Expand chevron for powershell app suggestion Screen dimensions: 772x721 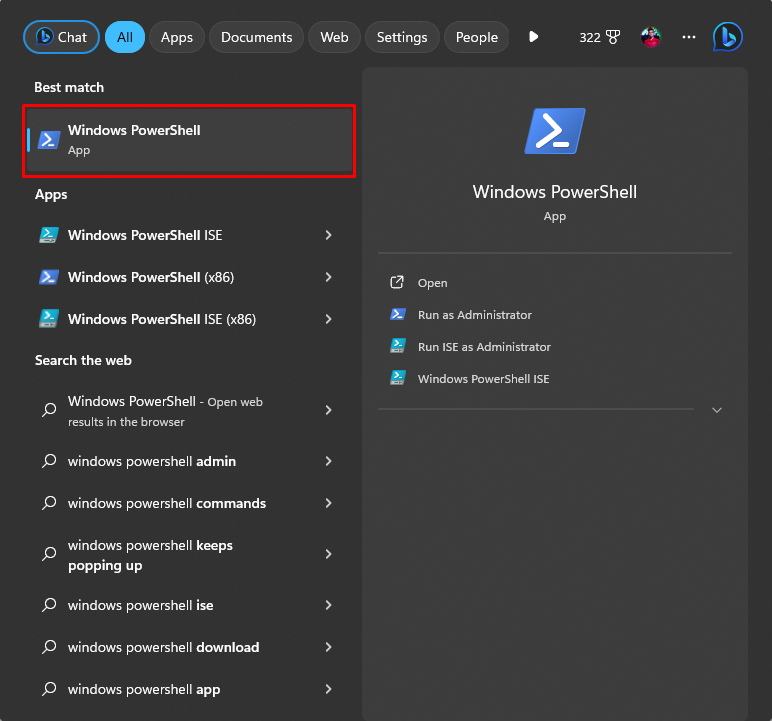click(x=328, y=689)
